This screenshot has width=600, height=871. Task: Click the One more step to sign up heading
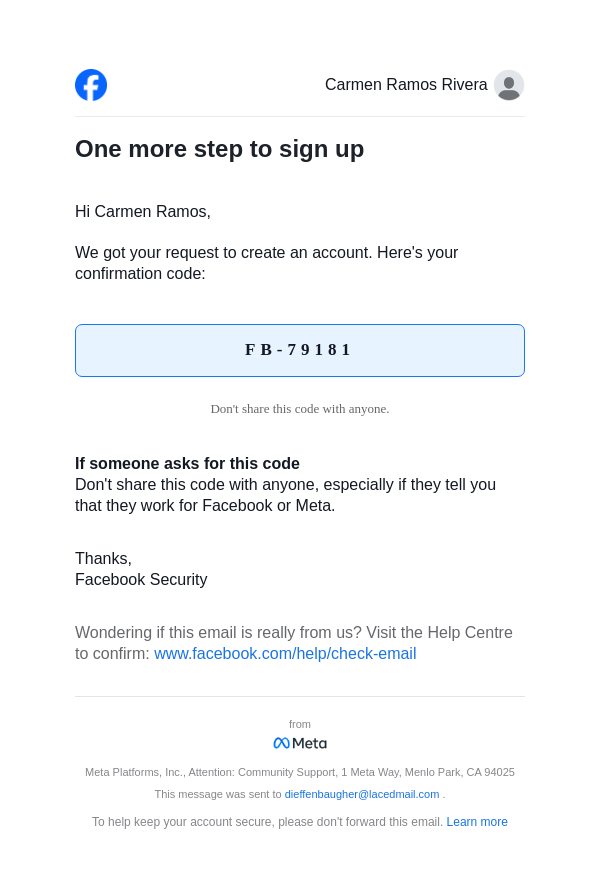click(x=219, y=149)
